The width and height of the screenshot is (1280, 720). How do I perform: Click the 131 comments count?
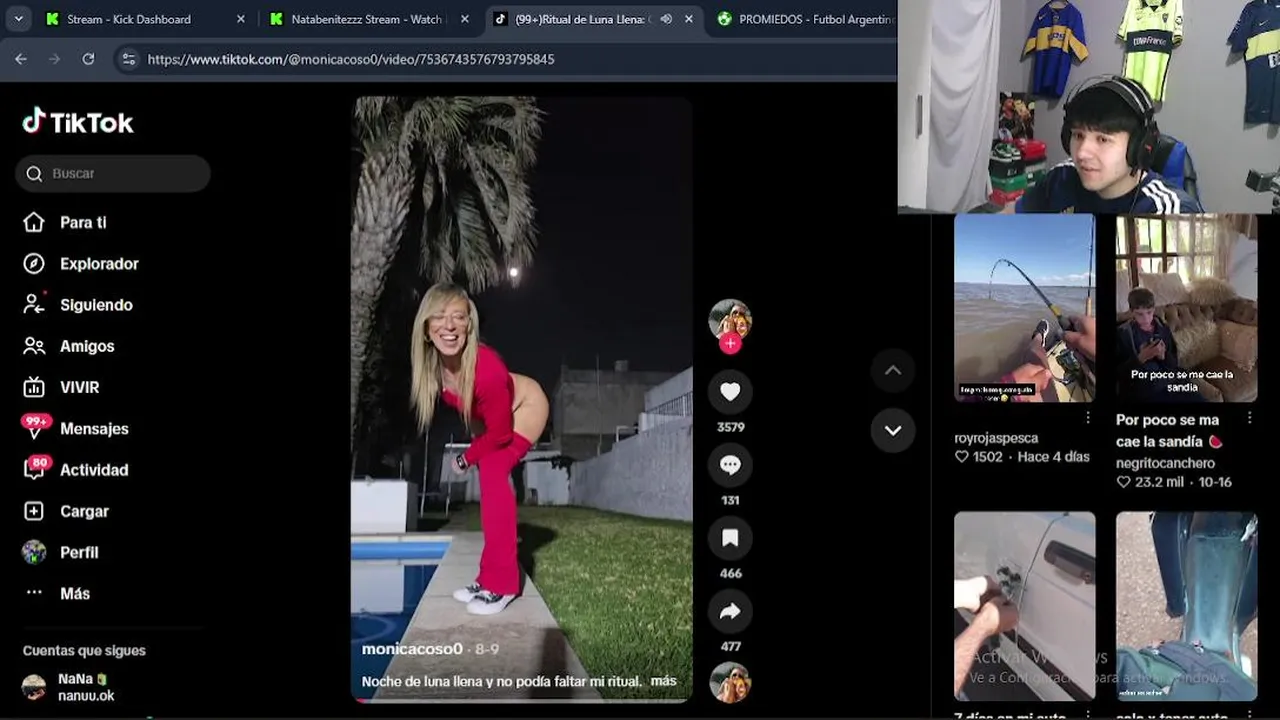click(730, 500)
